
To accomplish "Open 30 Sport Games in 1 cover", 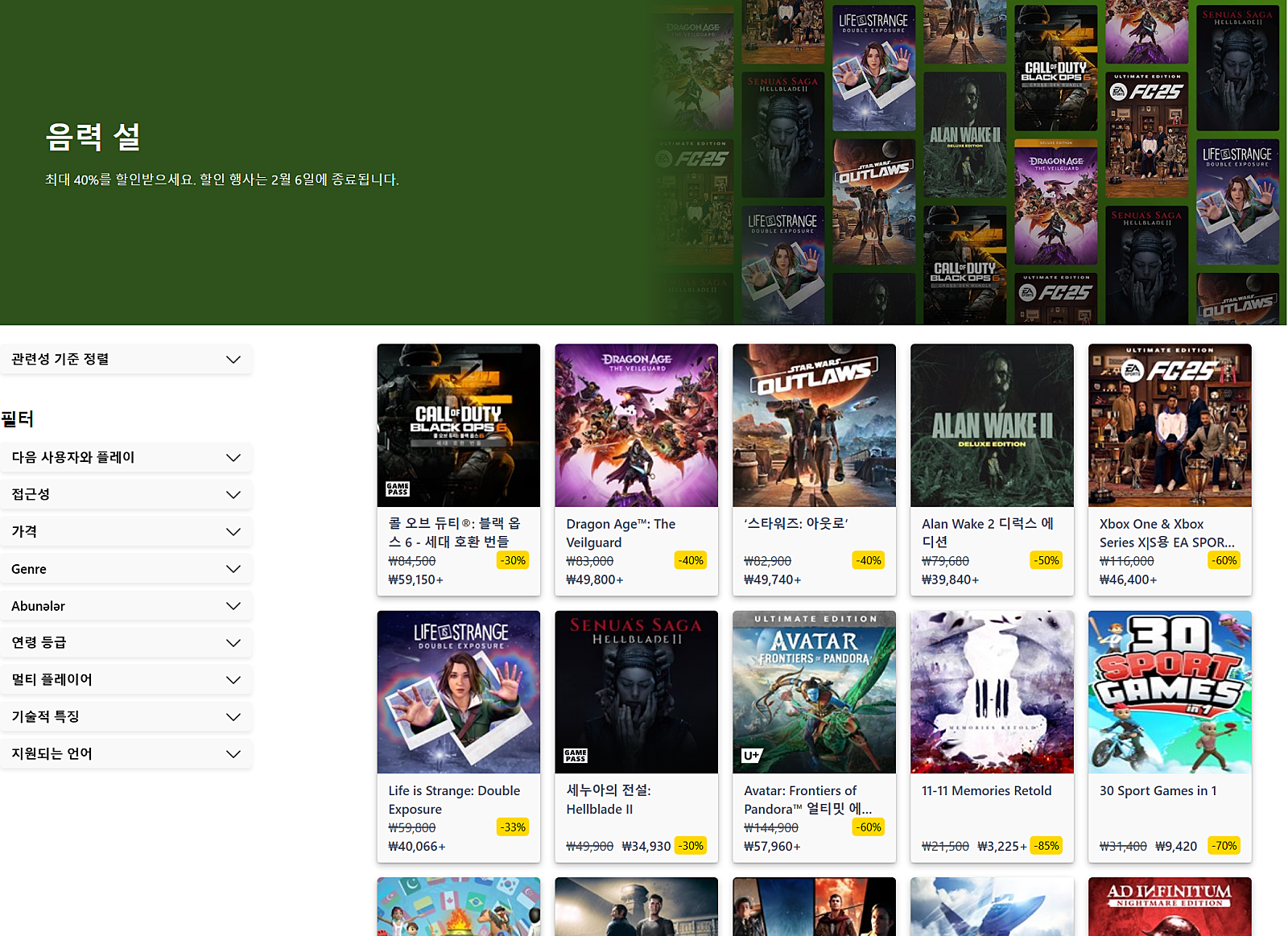I will tap(1170, 692).
